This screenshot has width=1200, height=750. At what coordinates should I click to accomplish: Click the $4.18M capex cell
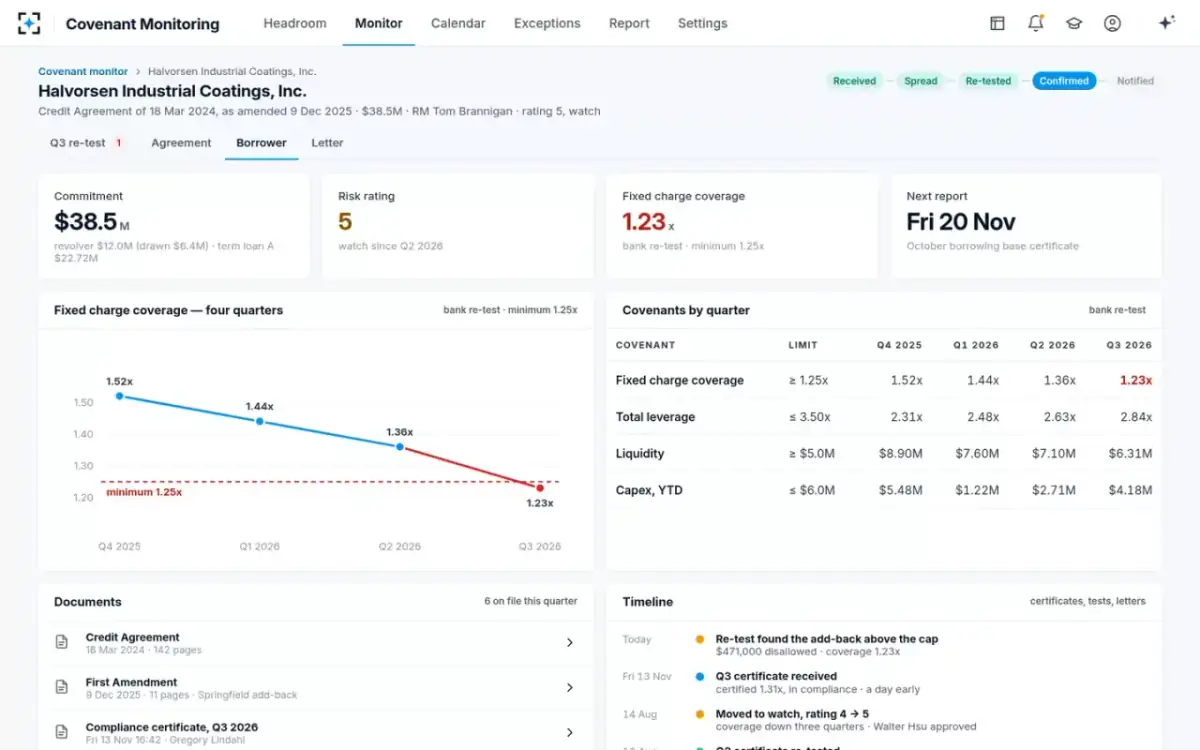click(x=1130, y=490)
